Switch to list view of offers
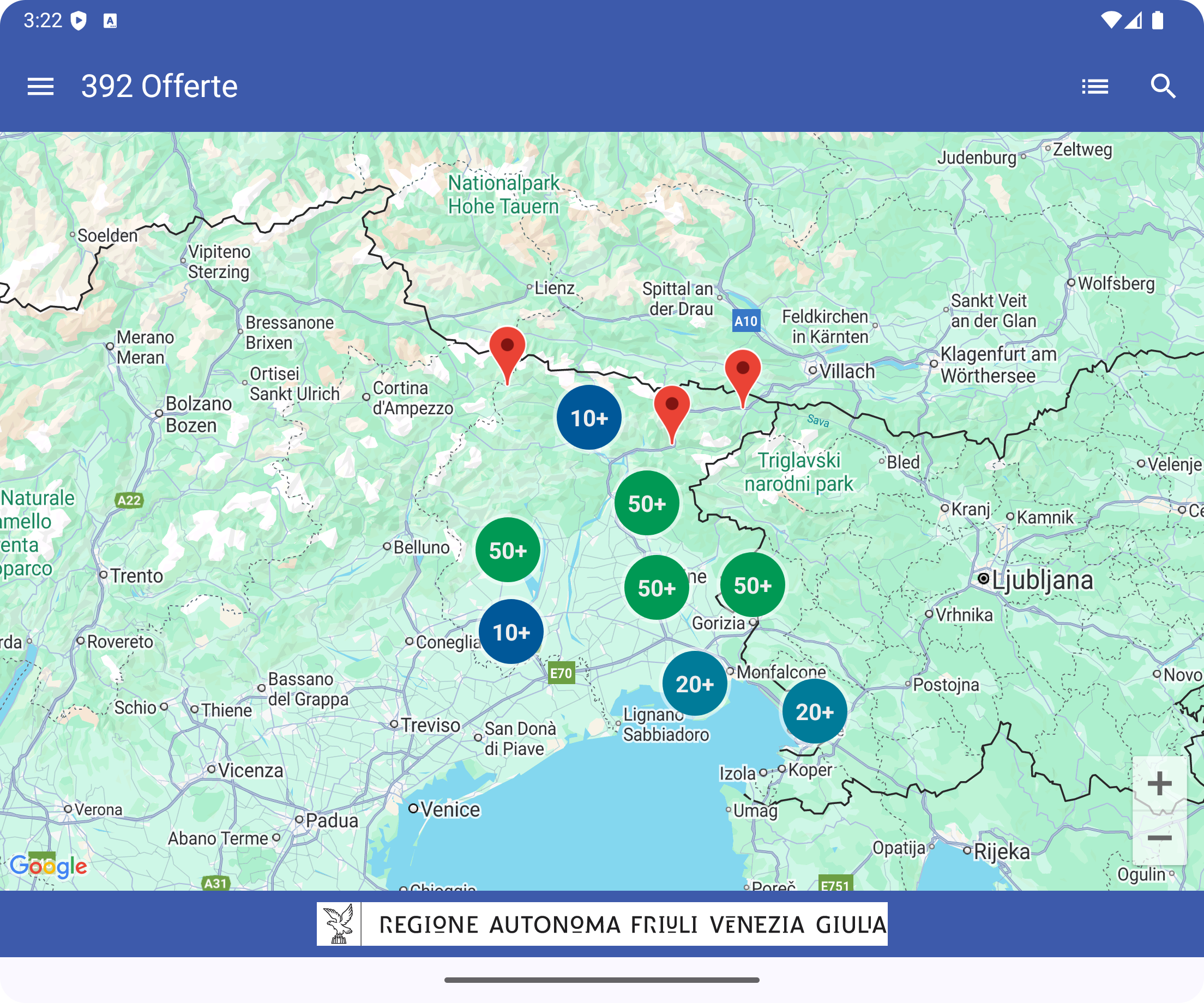 click(1094, 87)
